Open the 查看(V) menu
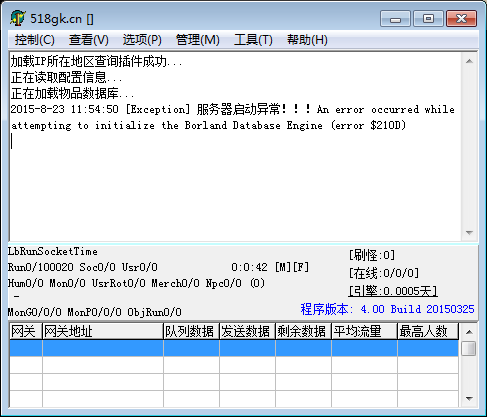The image size is (487, 417). click(x=89, y=40)
